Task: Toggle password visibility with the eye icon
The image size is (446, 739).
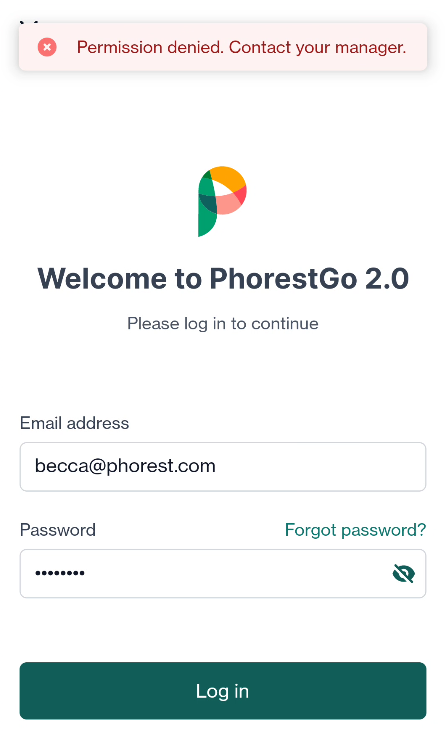Action: [x=404, y=574]
